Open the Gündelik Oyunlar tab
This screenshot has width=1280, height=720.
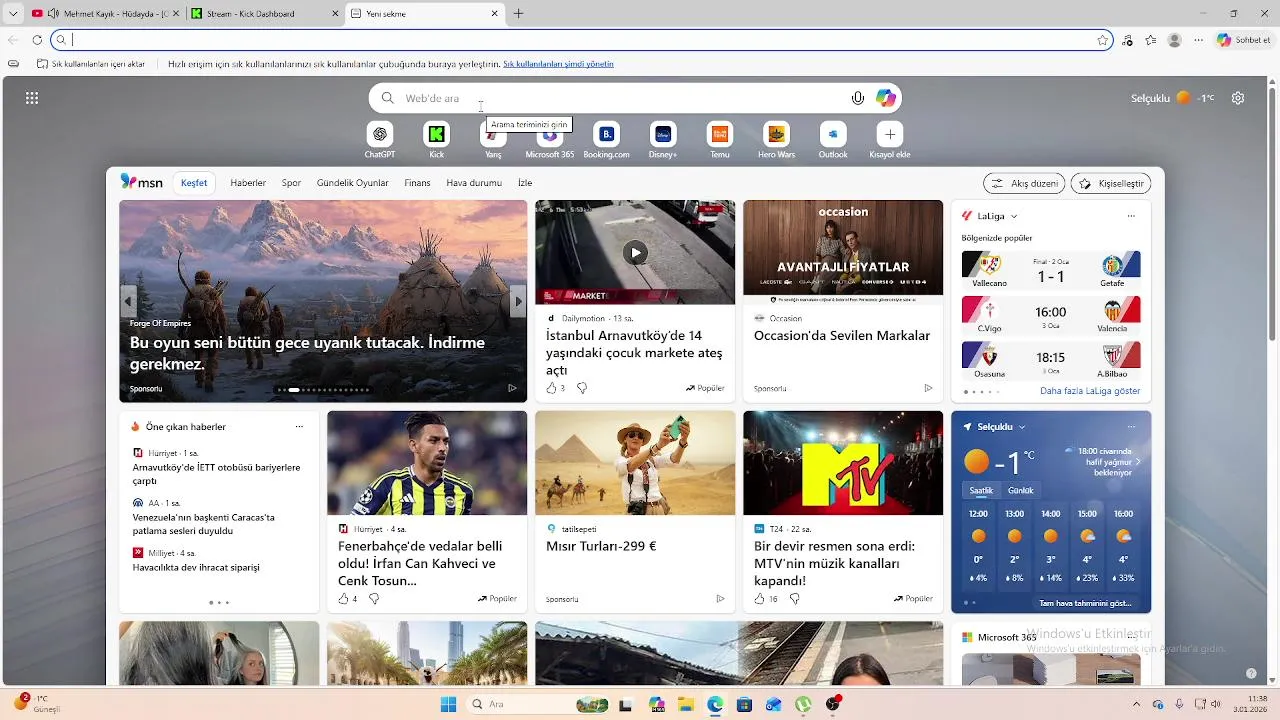pyautogui.click(x=353, y=183)
